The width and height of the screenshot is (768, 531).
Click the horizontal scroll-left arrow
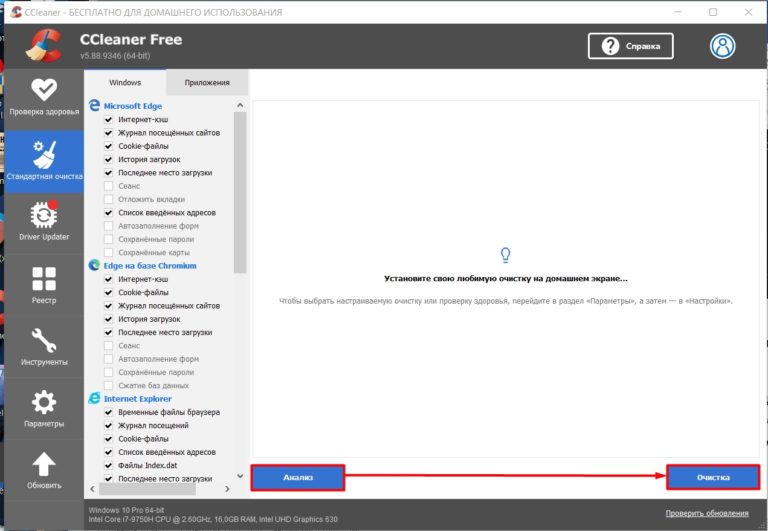(x=93, y=488)
